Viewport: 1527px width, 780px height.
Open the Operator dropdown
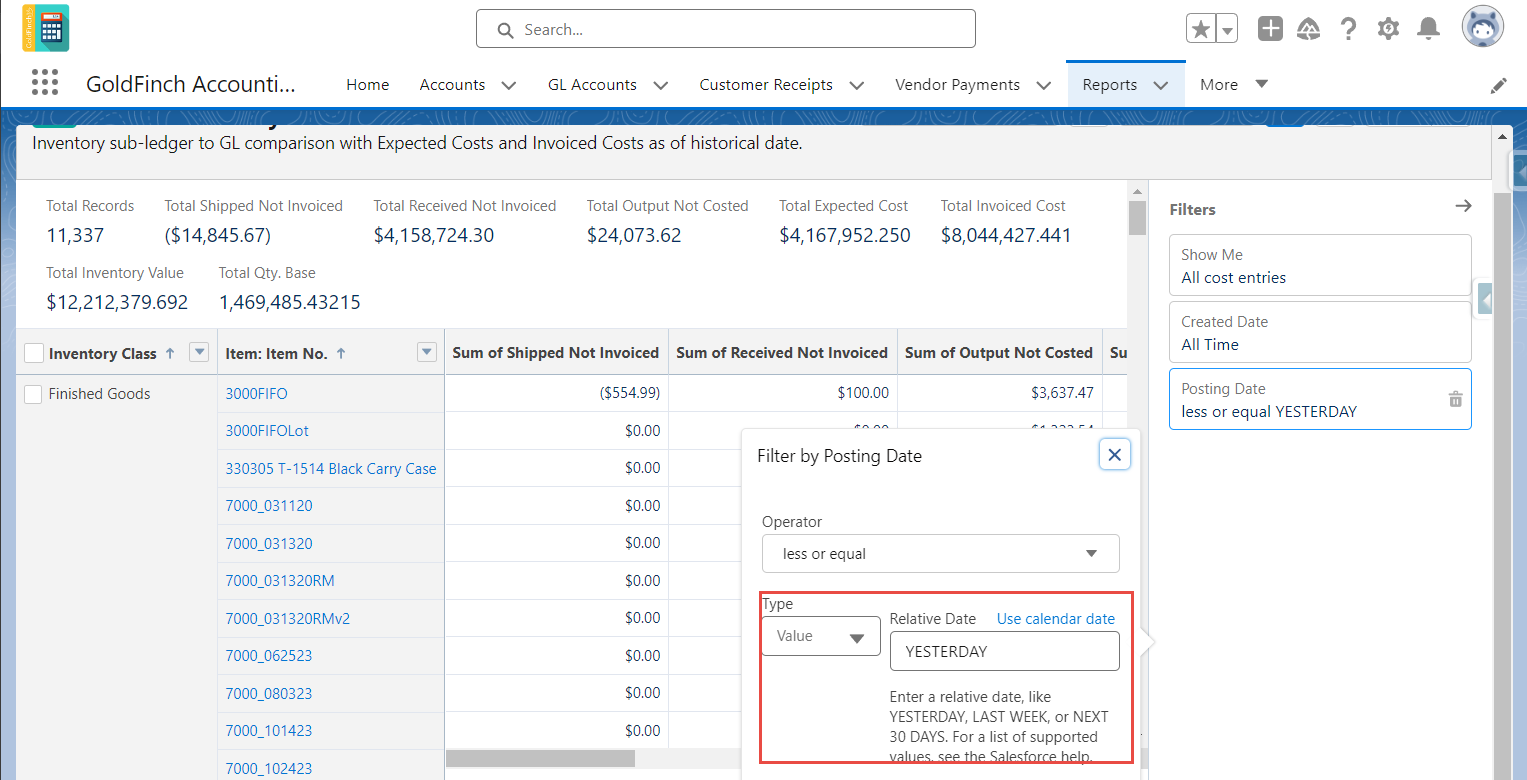[x=940, y=553]
